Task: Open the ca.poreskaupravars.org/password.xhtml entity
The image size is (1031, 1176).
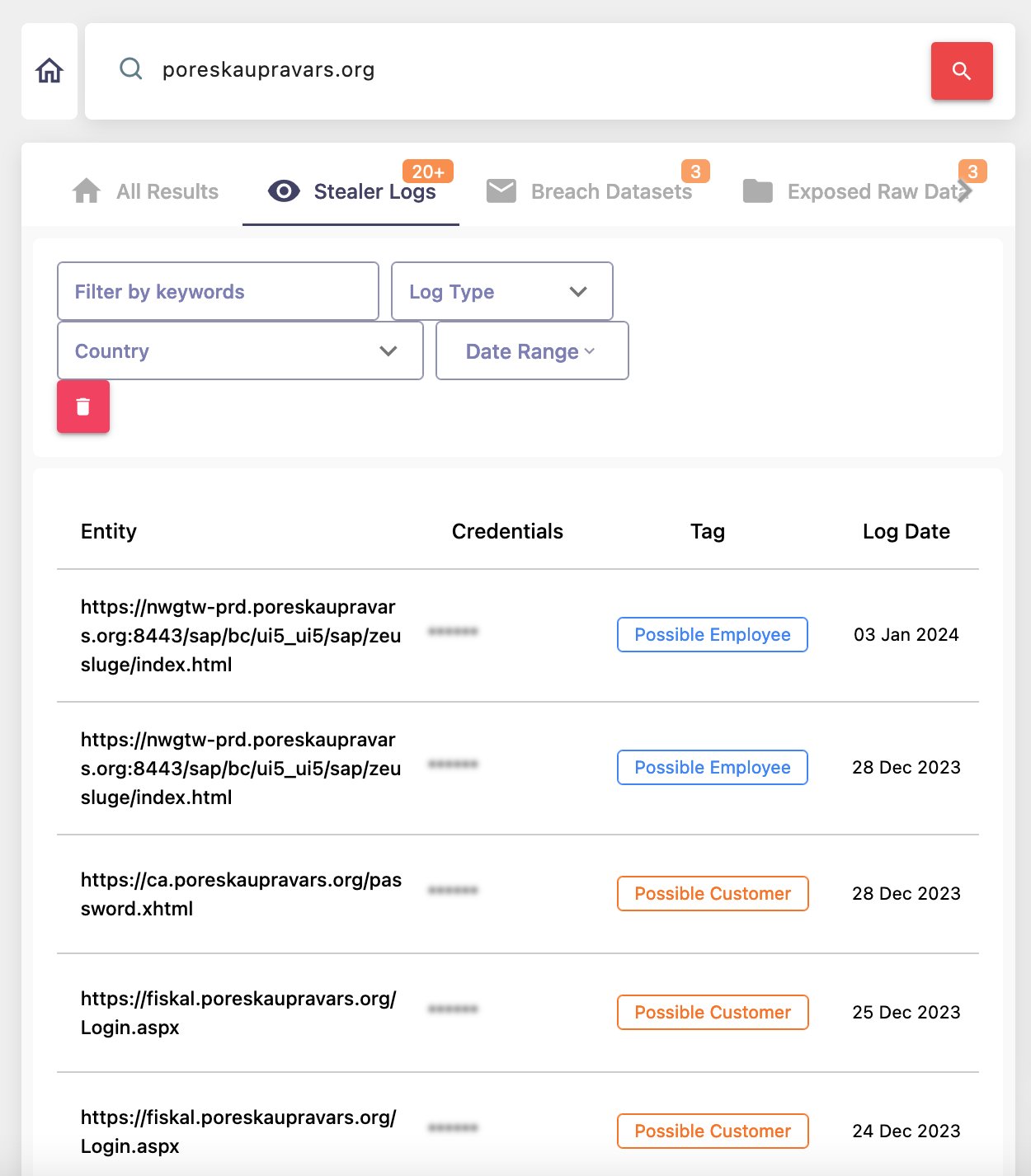Action: 241,894
